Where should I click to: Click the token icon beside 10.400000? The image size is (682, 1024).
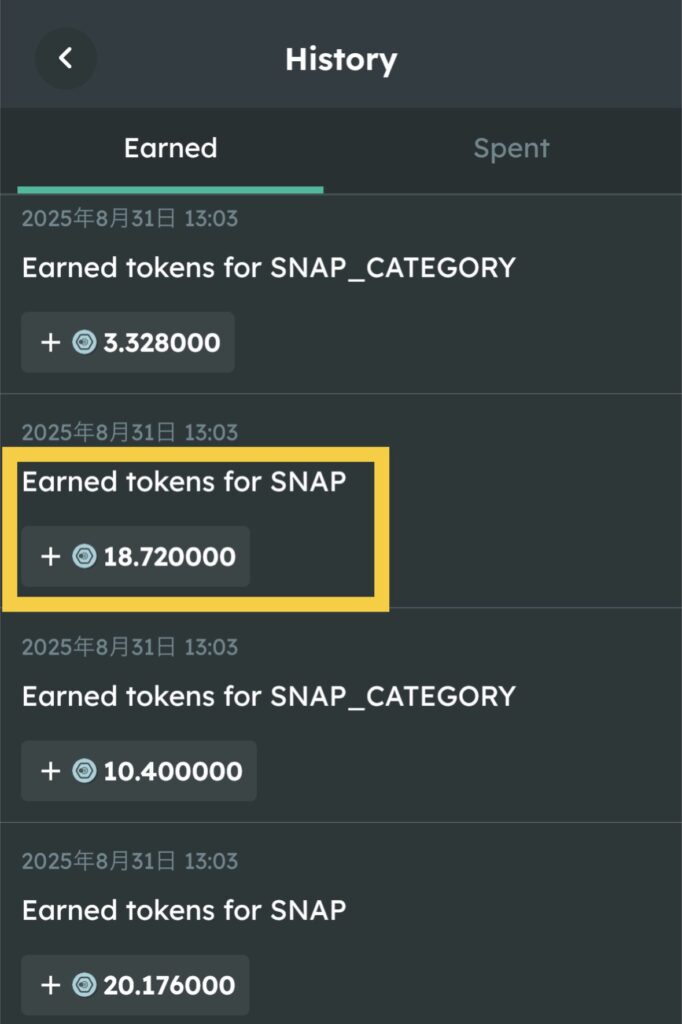[84, 771]
